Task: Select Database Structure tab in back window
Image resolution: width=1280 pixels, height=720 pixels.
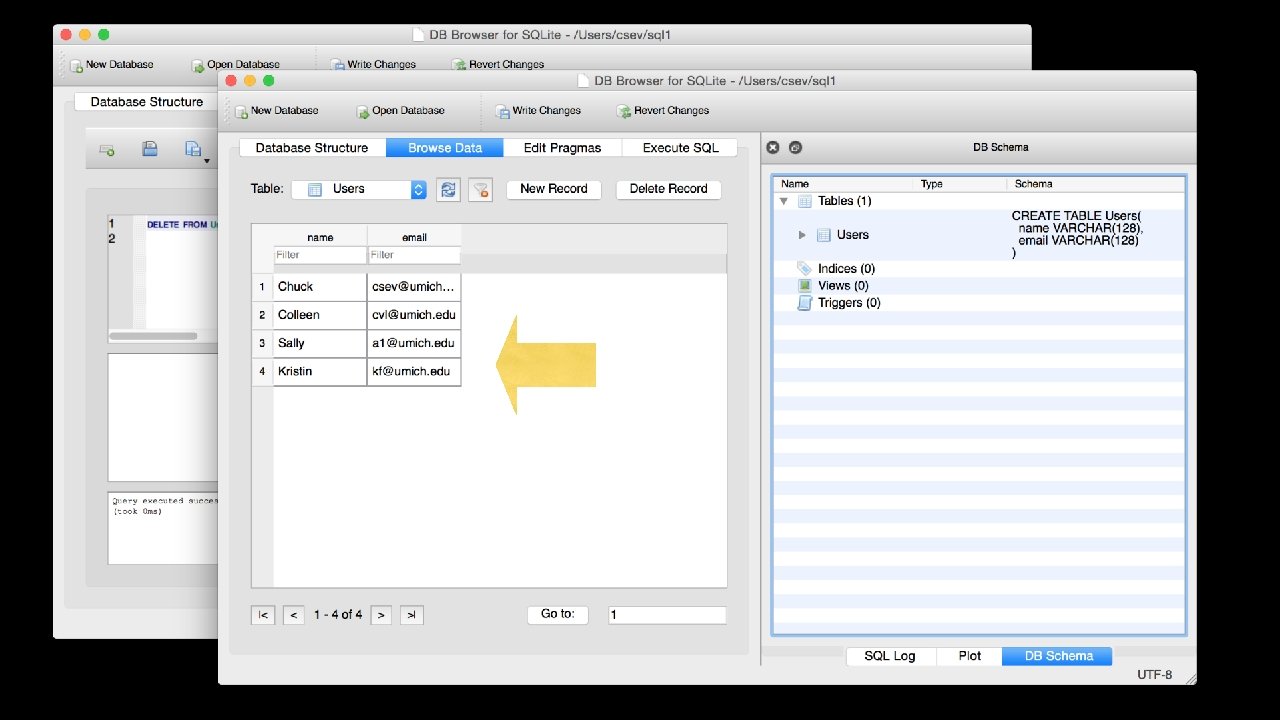Action: [x=147, y=102]
